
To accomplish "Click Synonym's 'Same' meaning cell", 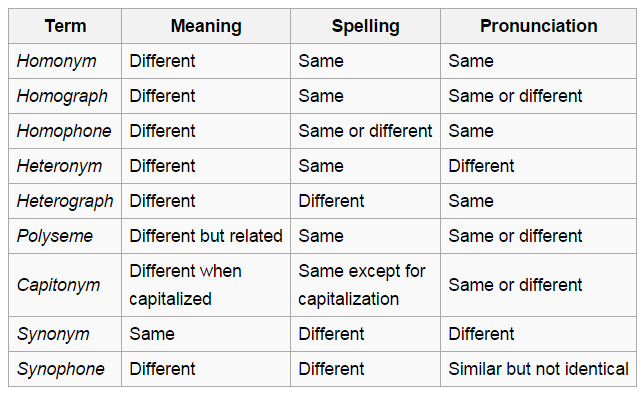I will point(206,334).
